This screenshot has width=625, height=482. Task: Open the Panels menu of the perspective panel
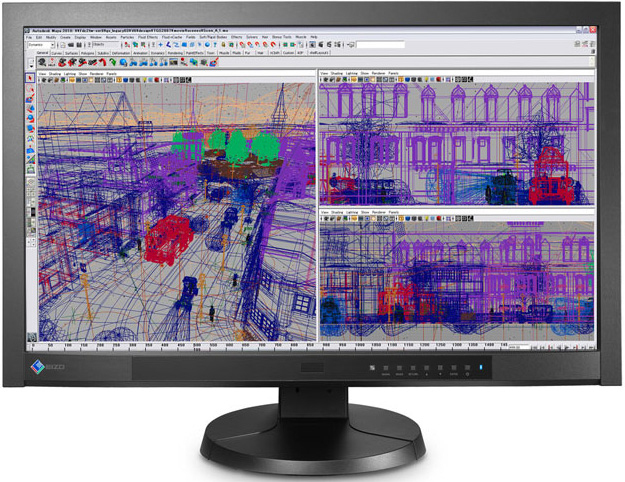point(112,74)
